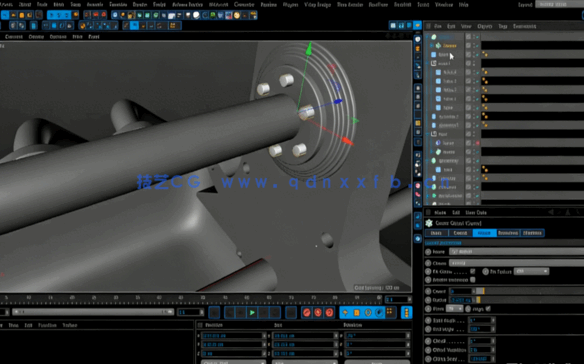Step to previous frame in transport controls
Image resolution: width=584 pixels, height=364 pixels.
tap(241, 312)
